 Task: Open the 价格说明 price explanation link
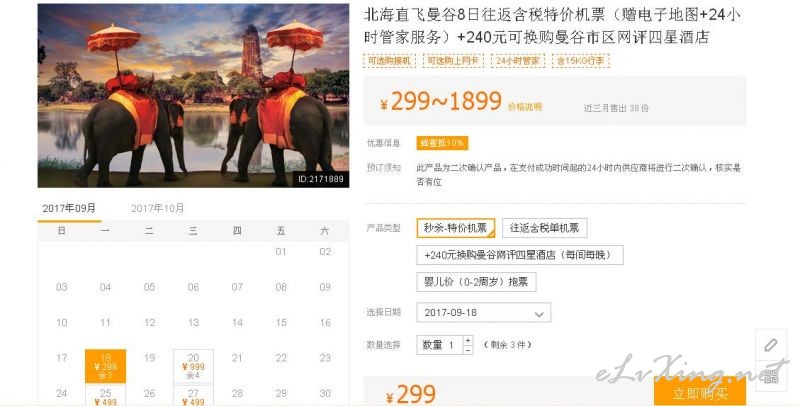(524, 107)
